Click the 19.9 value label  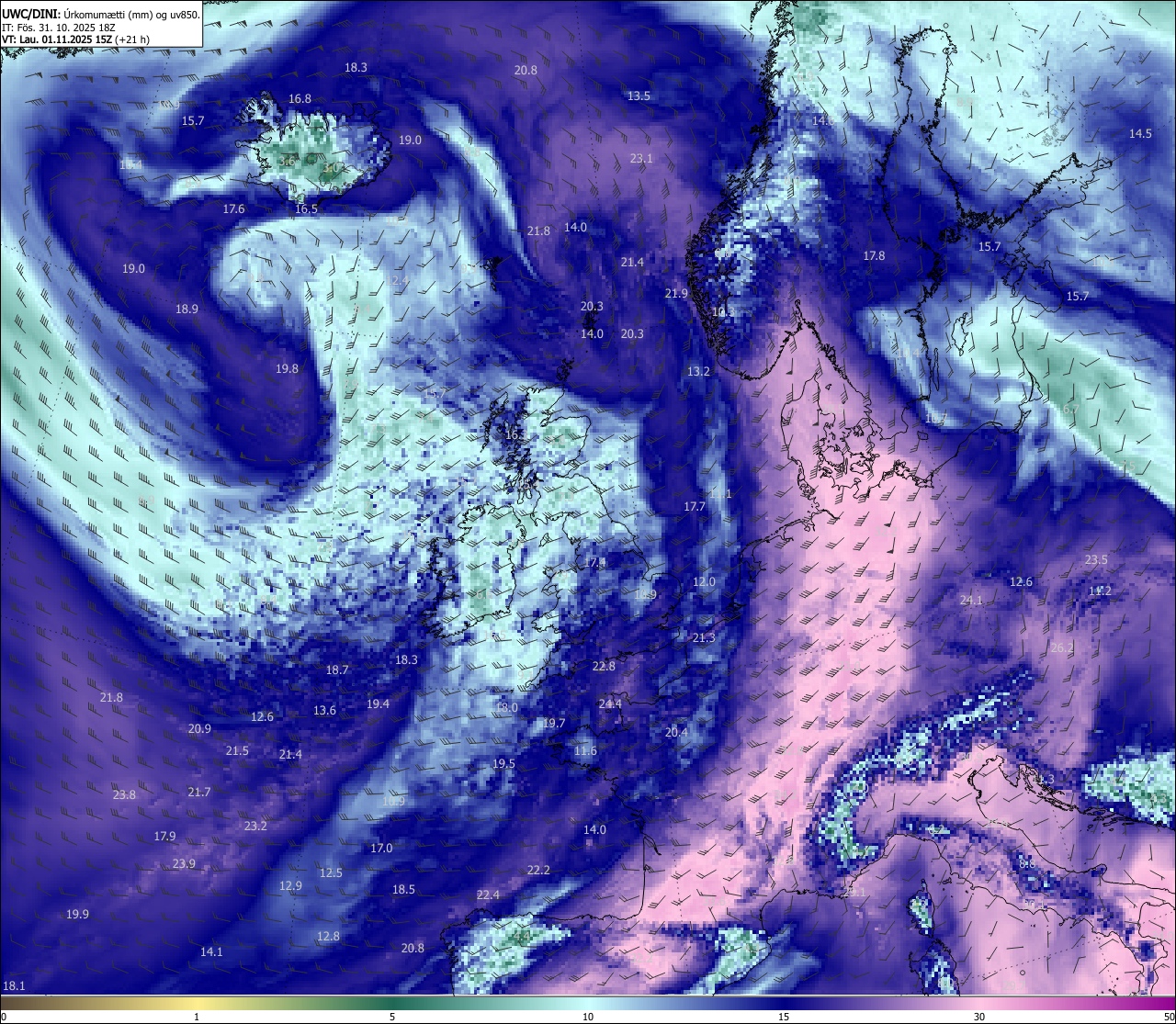77,914
